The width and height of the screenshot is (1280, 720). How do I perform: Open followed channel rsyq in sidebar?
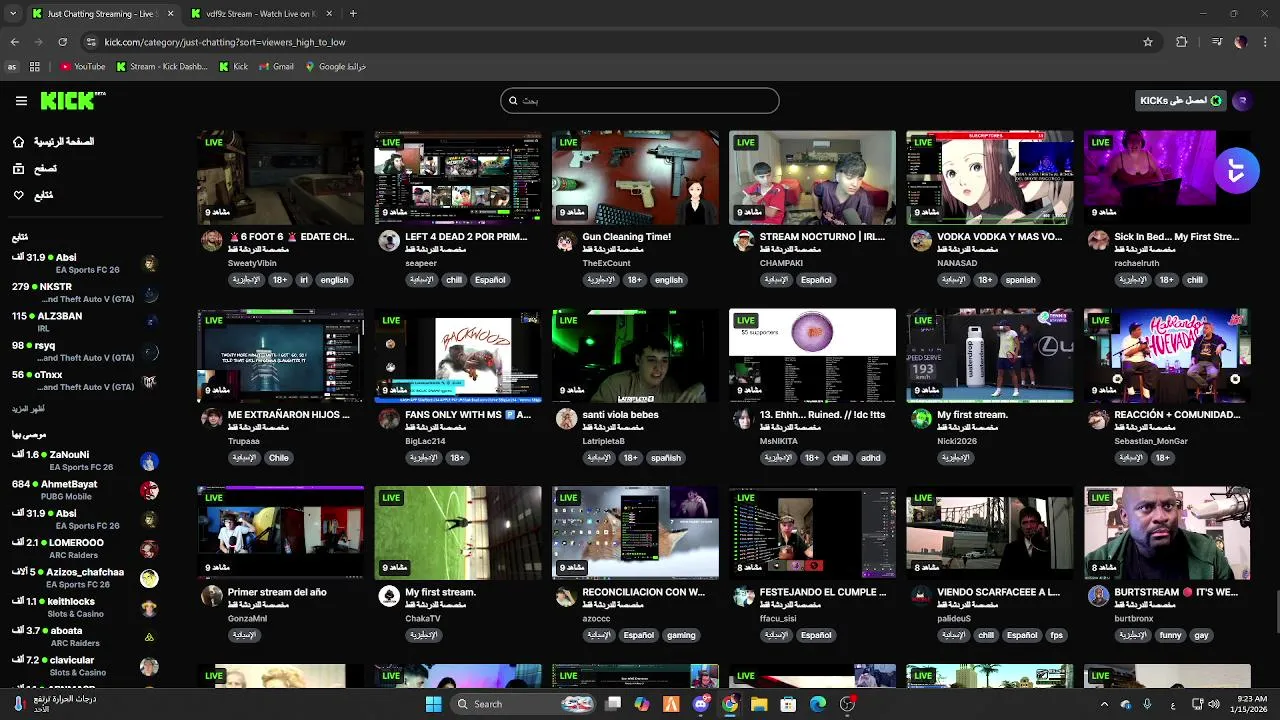tap(85, 351)
